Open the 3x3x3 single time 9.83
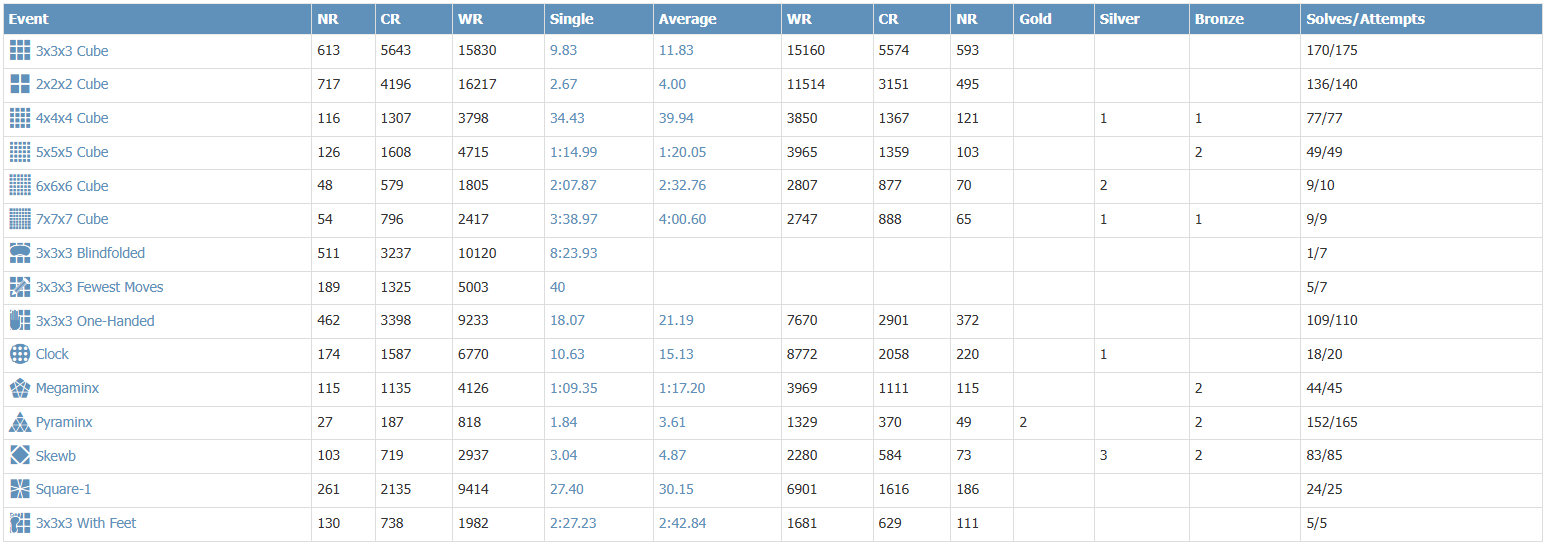This screenshot has height=546, width=1545. coord(563,51)
